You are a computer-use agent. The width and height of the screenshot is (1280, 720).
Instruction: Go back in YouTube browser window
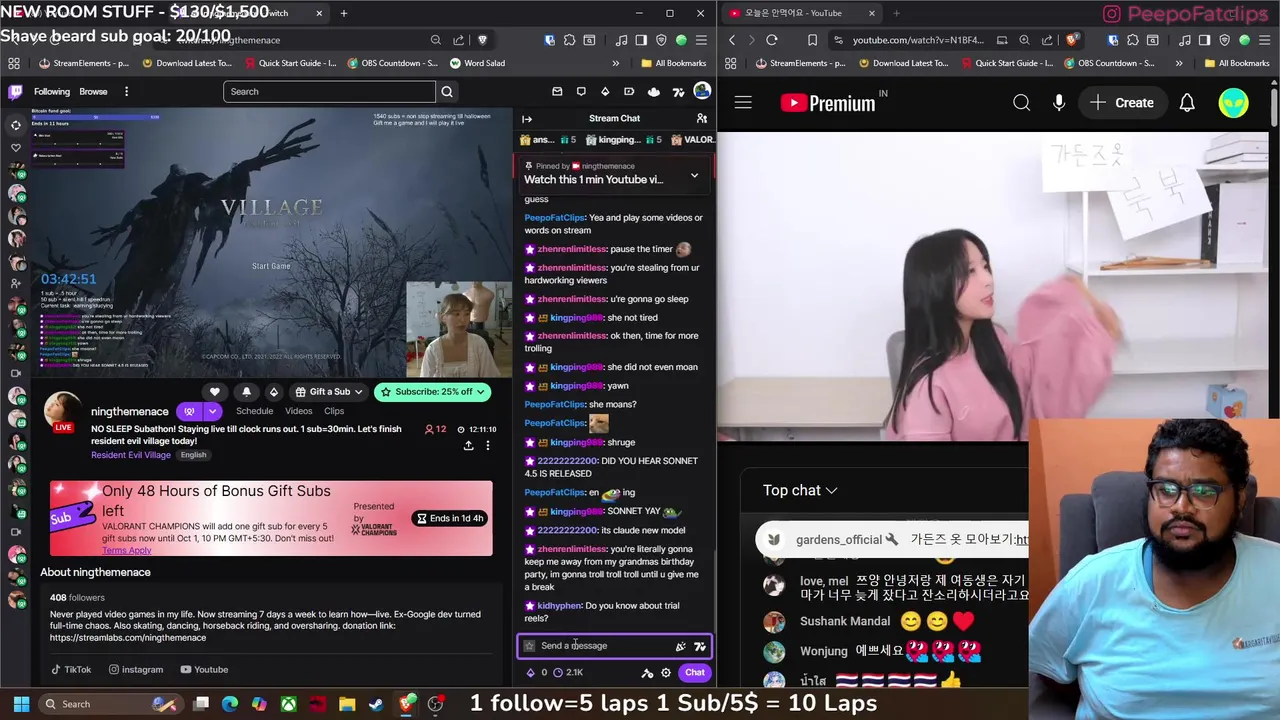[x=732, y=40]
